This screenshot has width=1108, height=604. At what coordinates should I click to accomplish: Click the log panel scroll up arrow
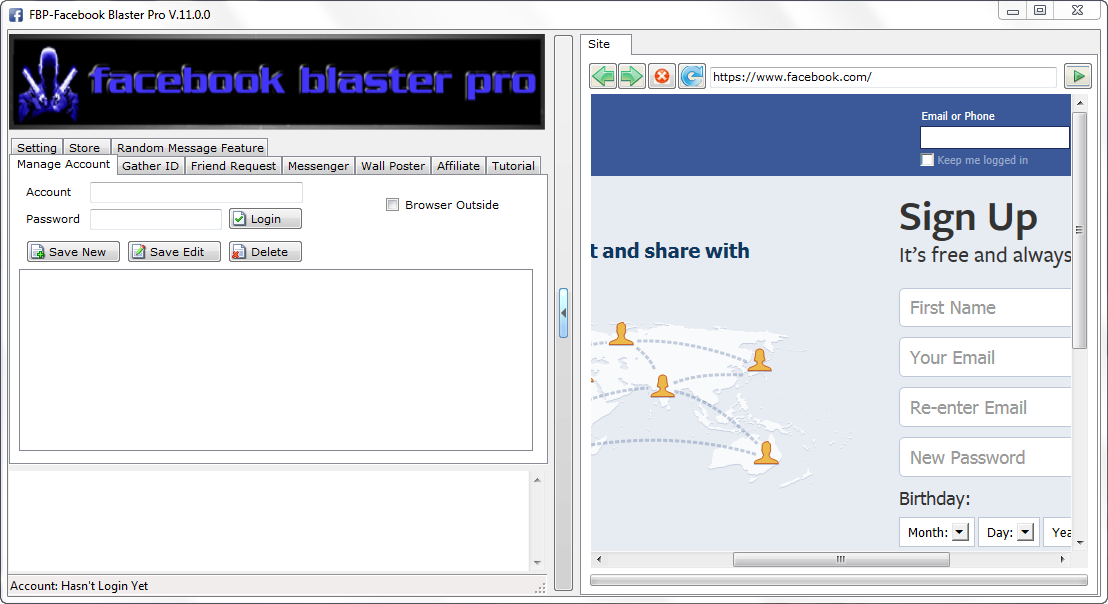coord(537,480)
